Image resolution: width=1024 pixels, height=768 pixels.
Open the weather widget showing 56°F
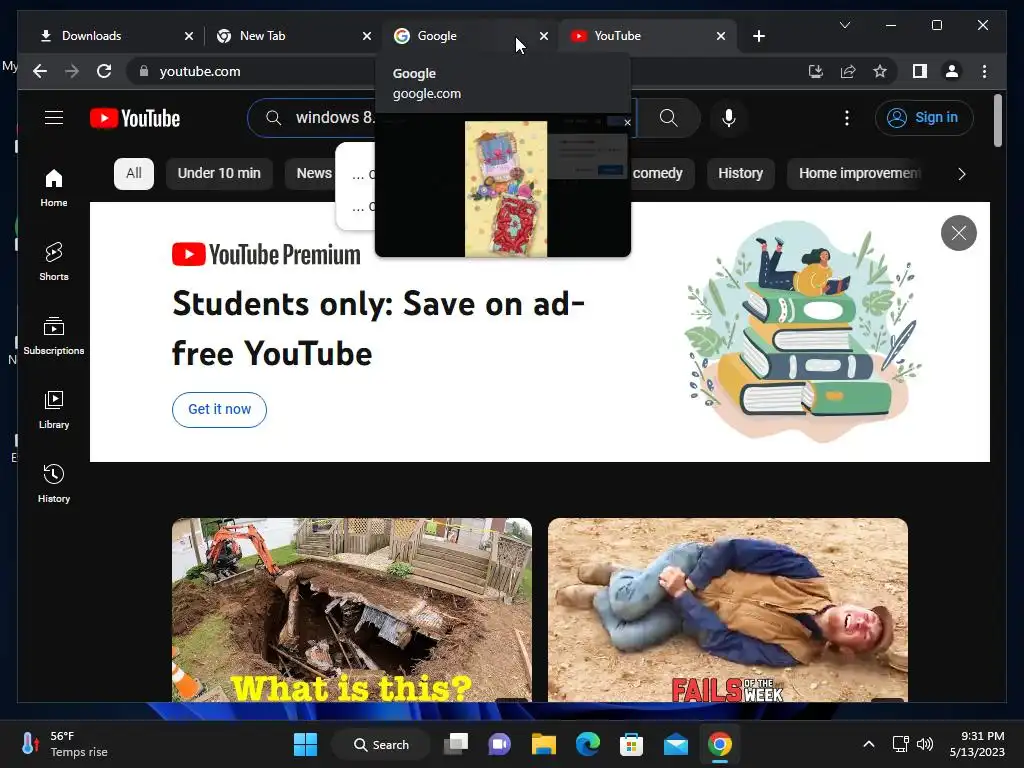pyautogui.click(x=64, y=744)
